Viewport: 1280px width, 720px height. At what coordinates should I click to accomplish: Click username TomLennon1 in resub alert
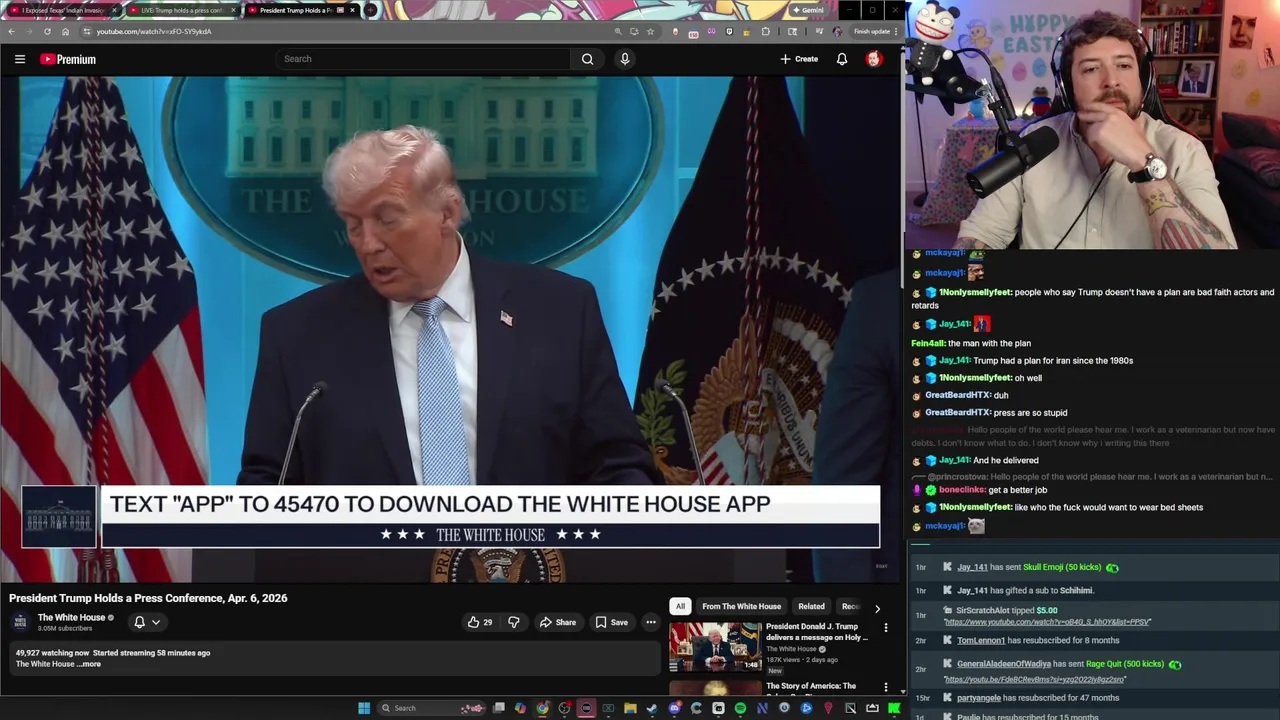(x=981, y=640)
